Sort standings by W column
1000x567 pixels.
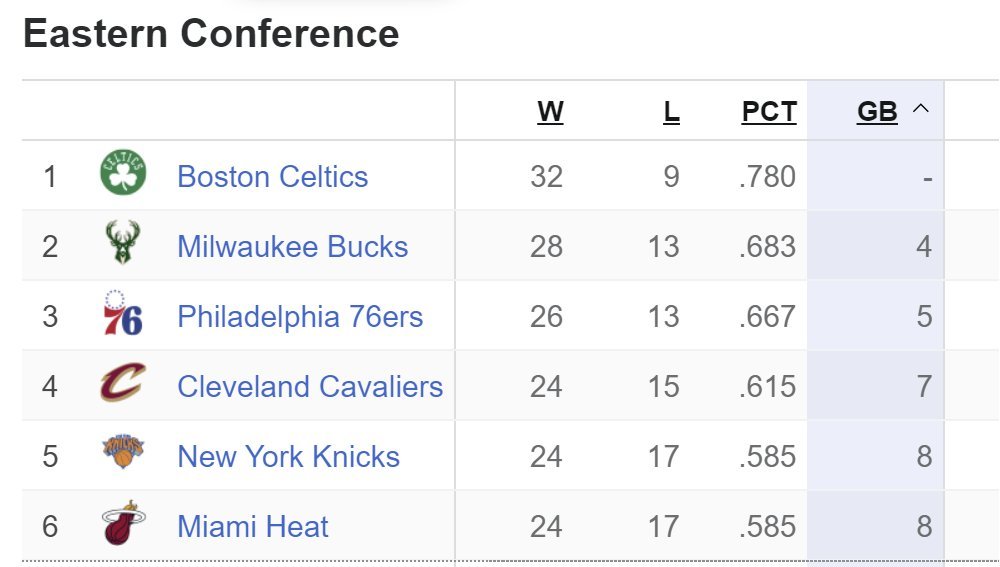click(x=550, y=112)
